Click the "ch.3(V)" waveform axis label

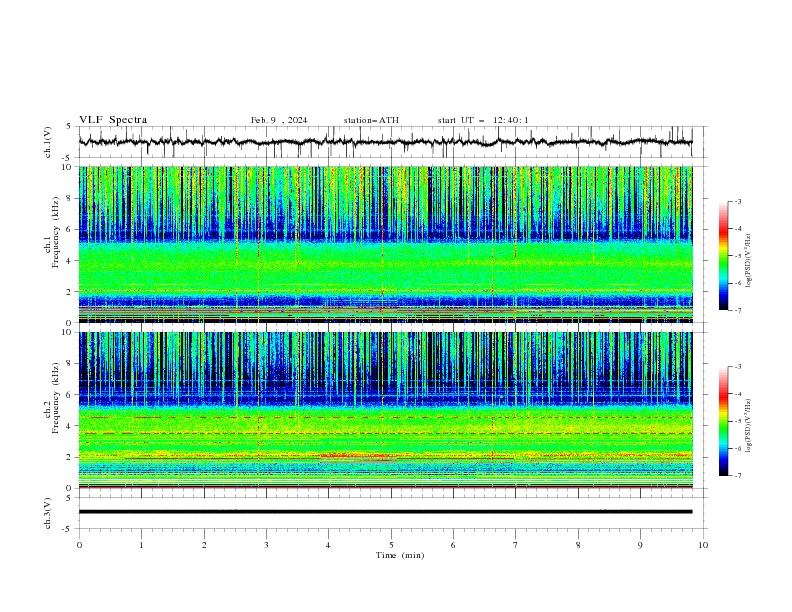[48, 513]
